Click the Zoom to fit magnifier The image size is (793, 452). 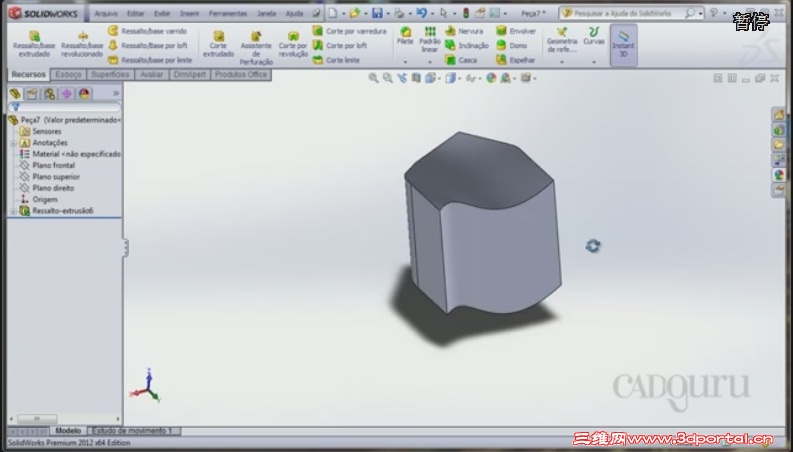(373, 78)
